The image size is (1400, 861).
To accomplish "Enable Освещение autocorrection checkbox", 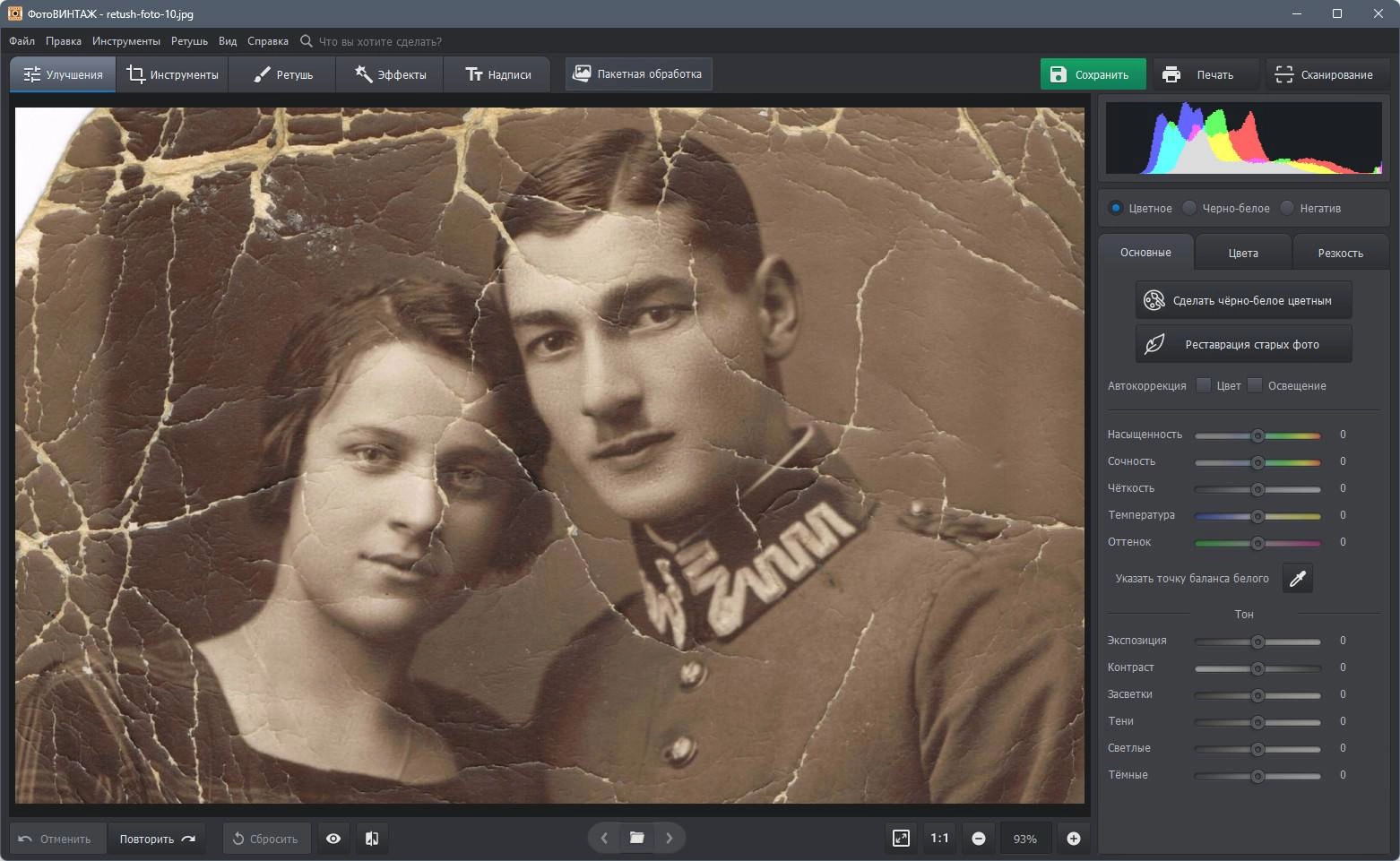I will pyautogui.click(x=1255, y=385).
